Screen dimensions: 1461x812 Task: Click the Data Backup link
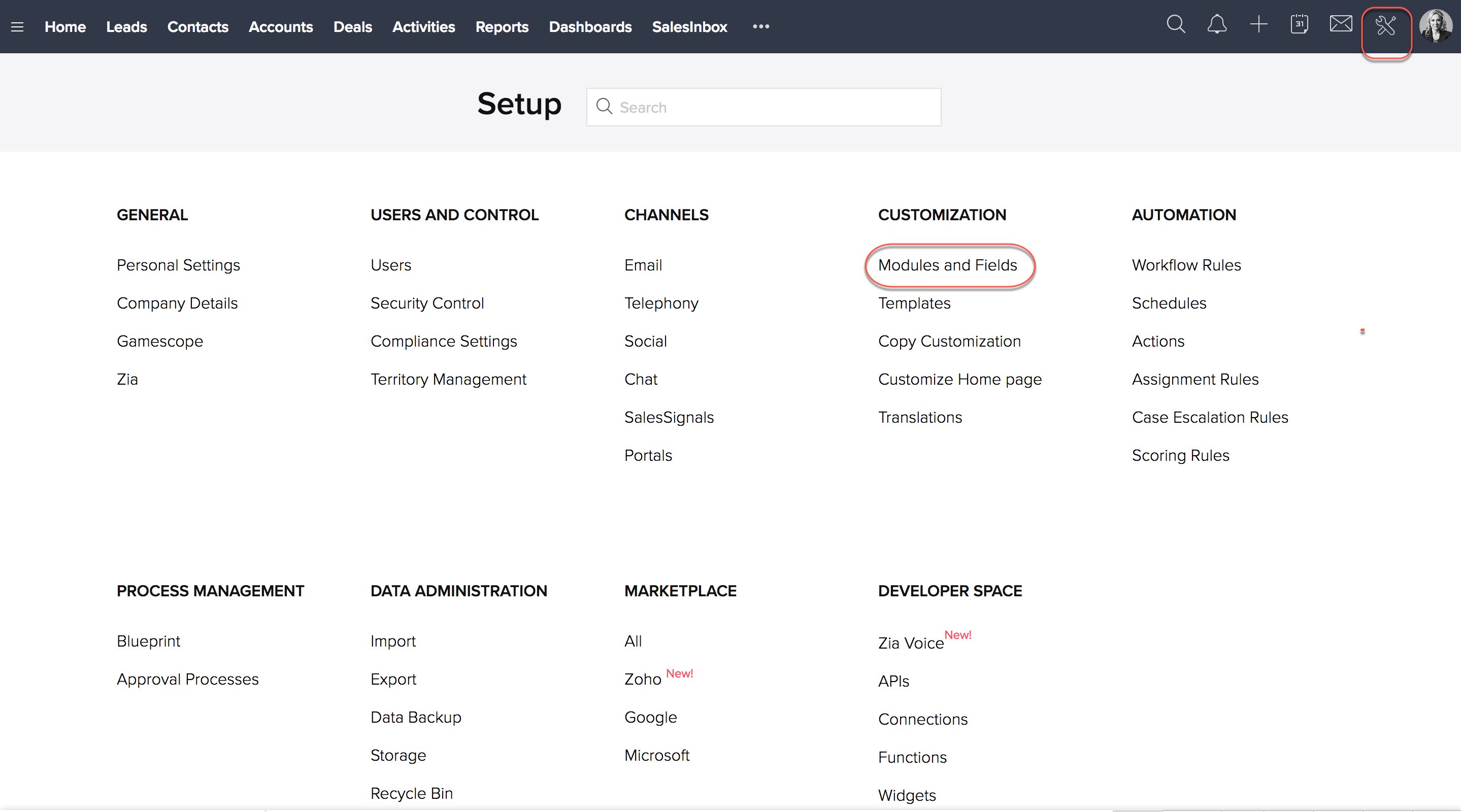[416, 717]
